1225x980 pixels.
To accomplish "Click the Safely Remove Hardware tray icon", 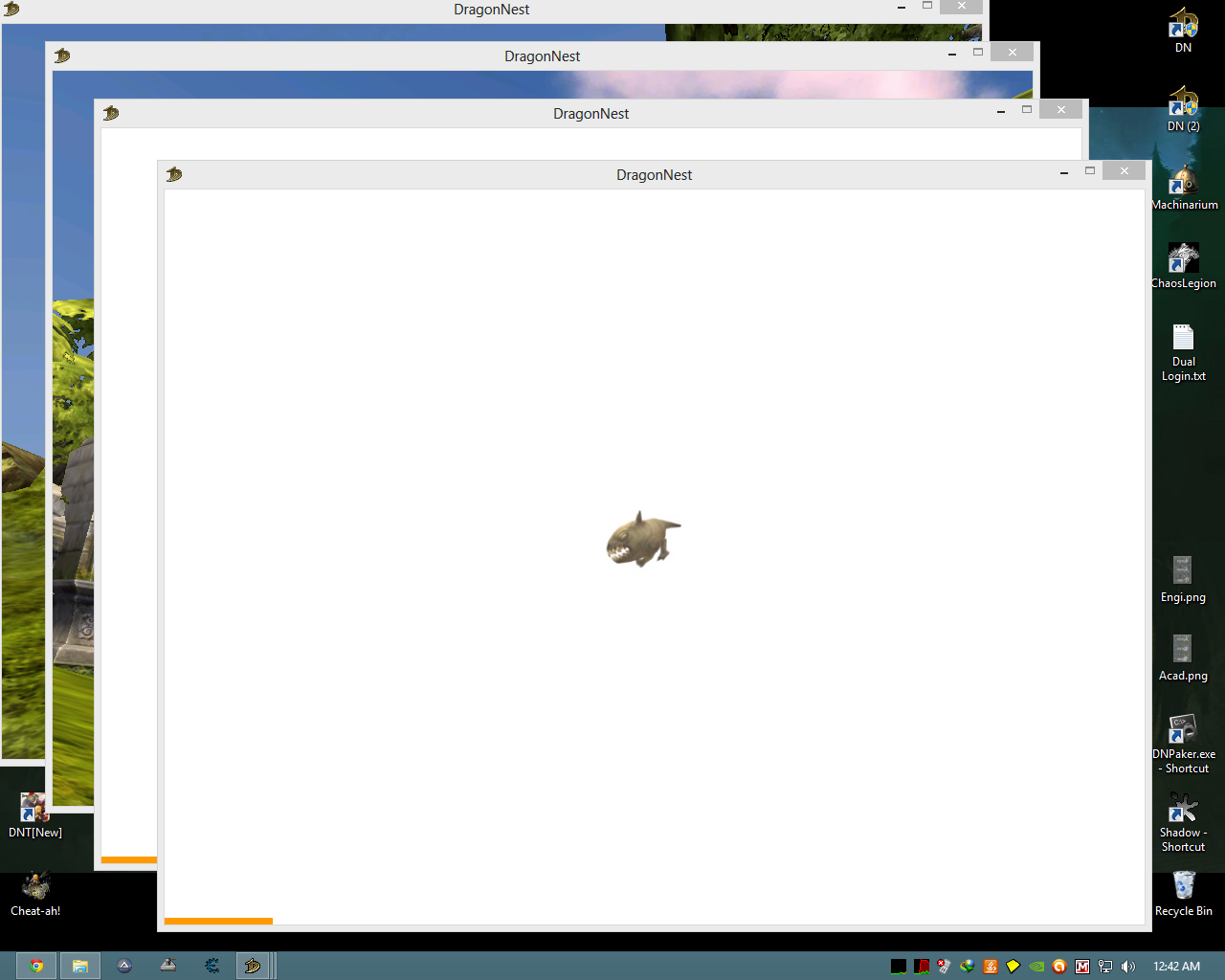I will [944, 967].
